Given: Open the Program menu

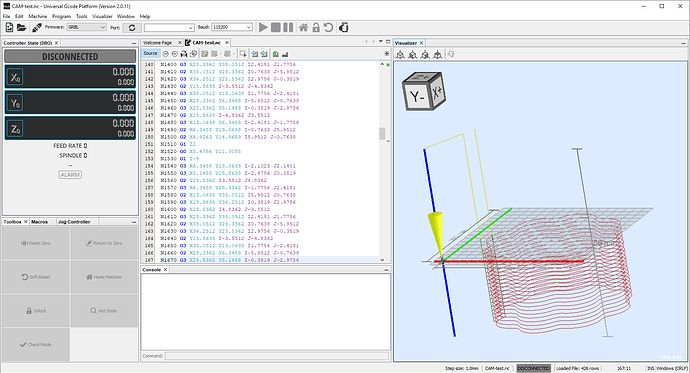Looking at the screenshot, I should tap(61, 16).
